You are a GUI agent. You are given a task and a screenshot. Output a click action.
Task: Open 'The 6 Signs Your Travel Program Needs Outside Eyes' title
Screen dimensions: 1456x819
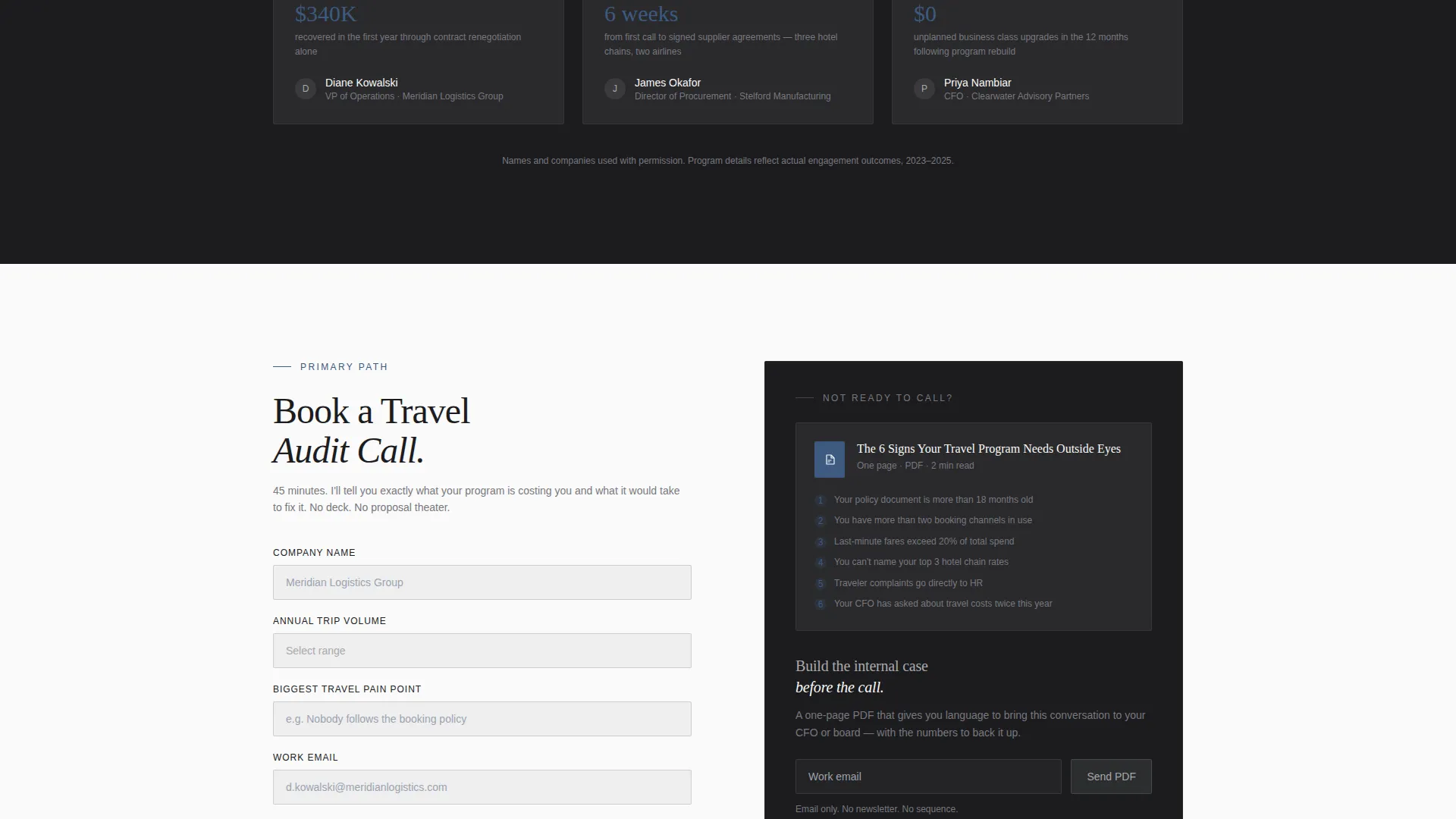tap(989, 449)
